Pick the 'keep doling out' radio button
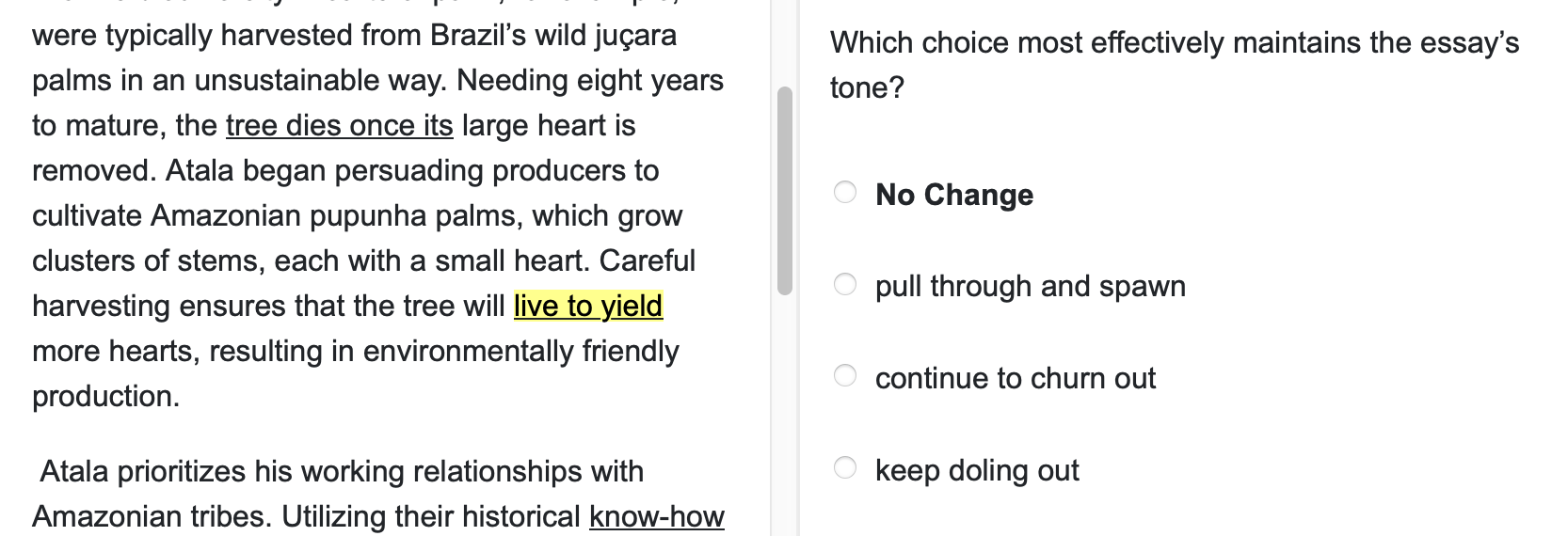 [845, 467]
